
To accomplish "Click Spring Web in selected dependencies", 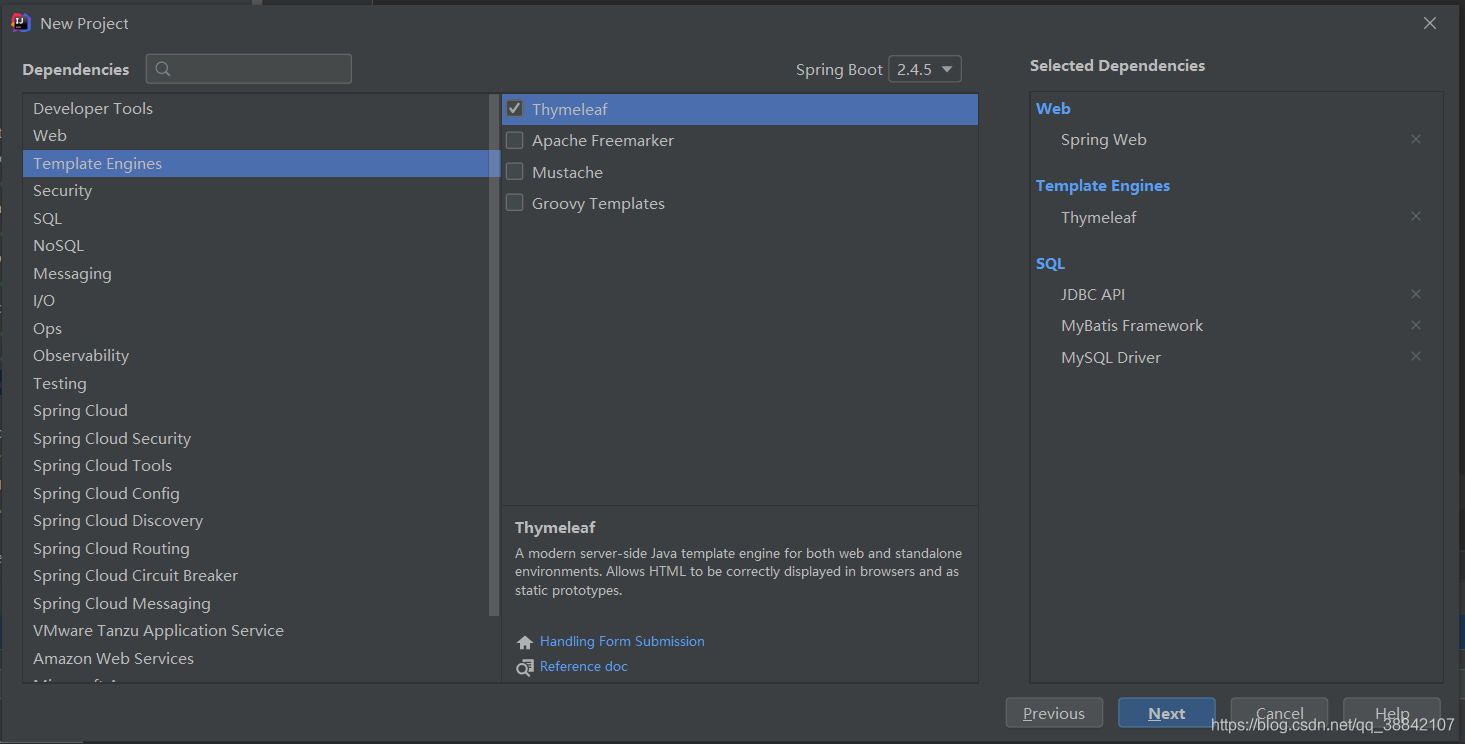I will click(x=1104, y=140).
